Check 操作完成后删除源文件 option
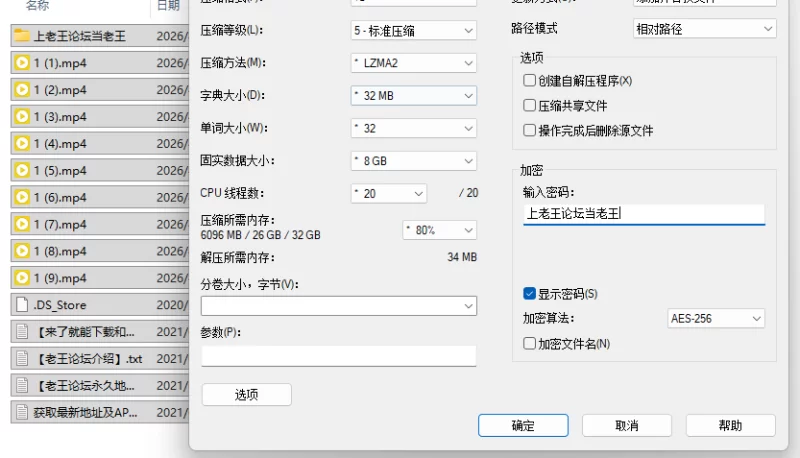The image size is (800, 458). (530, 131)
